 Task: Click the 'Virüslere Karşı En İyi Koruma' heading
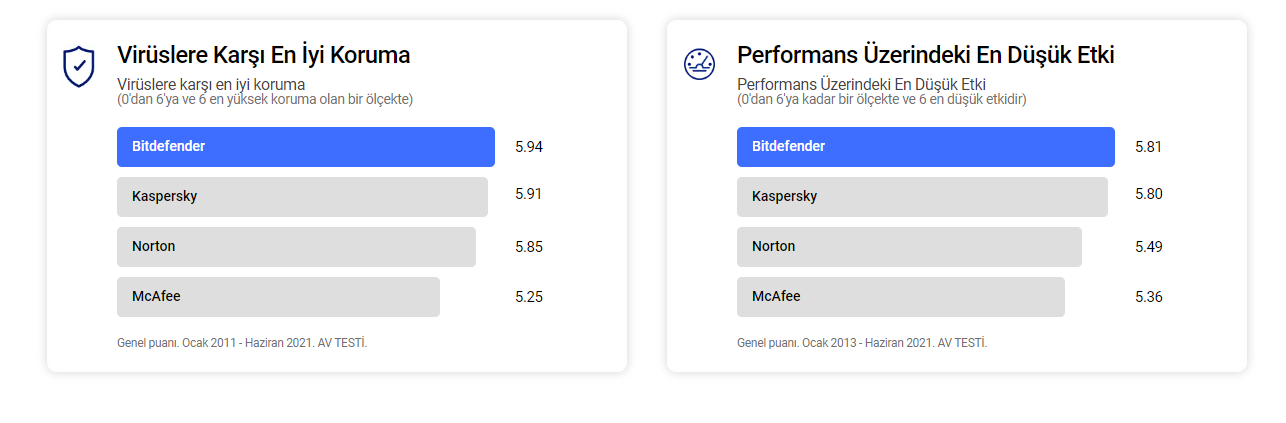point(264,55)
